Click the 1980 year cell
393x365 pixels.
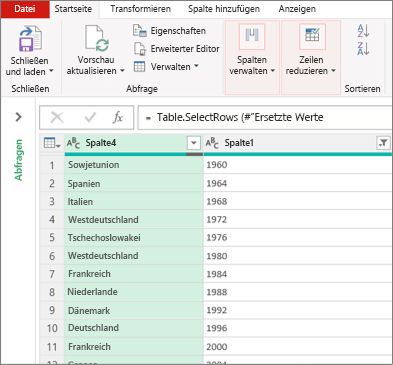coord(298,256)
